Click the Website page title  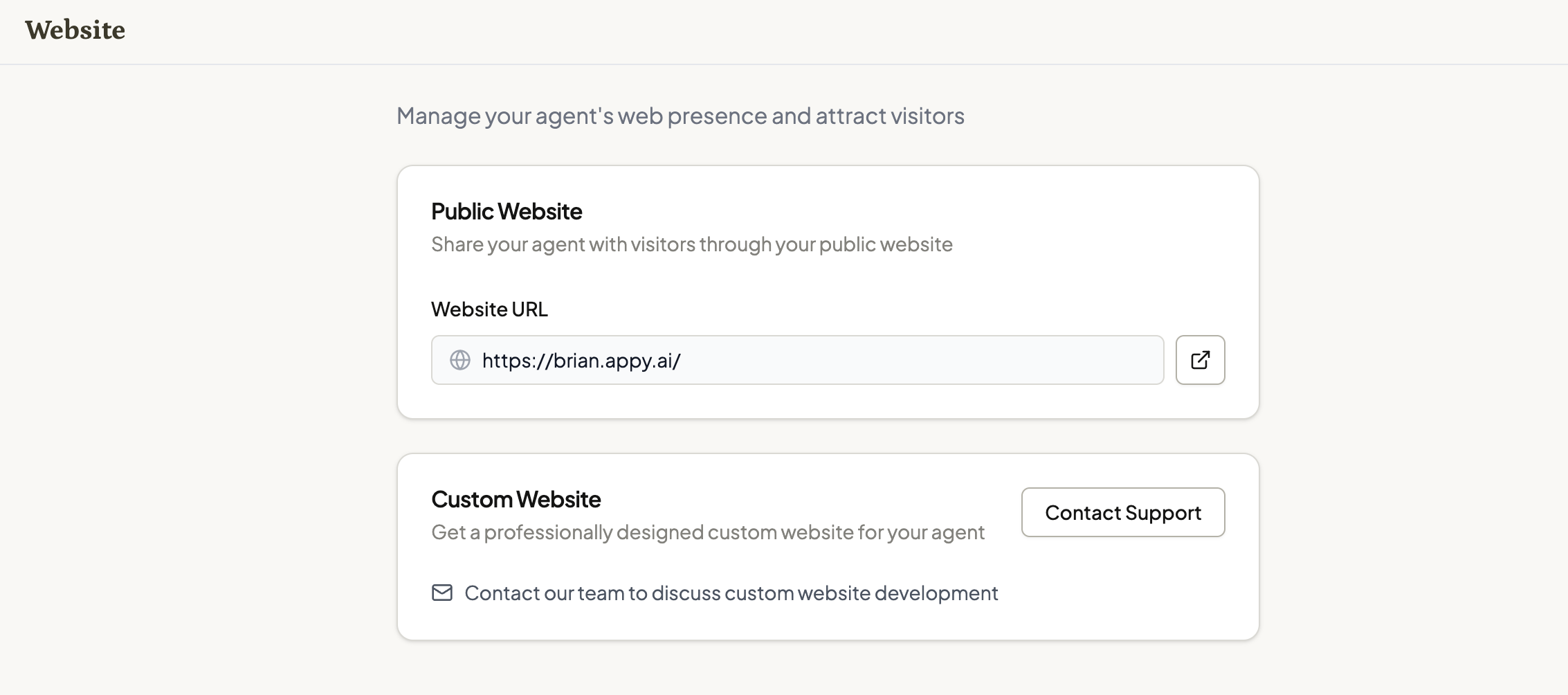(75, 30)
